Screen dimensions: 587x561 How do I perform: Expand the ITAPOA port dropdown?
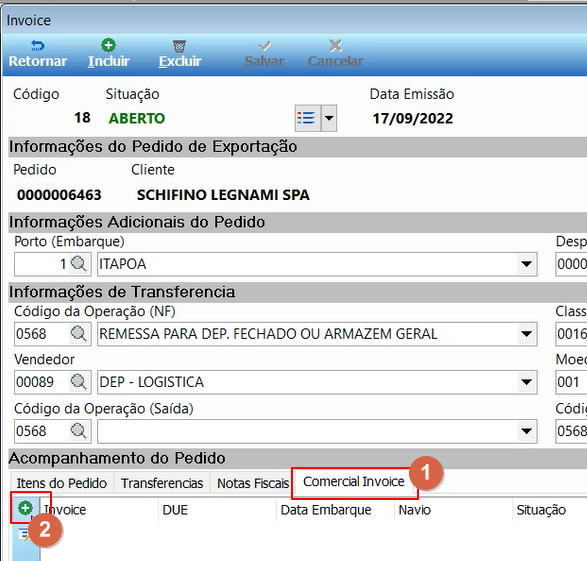tap(526, 264)
